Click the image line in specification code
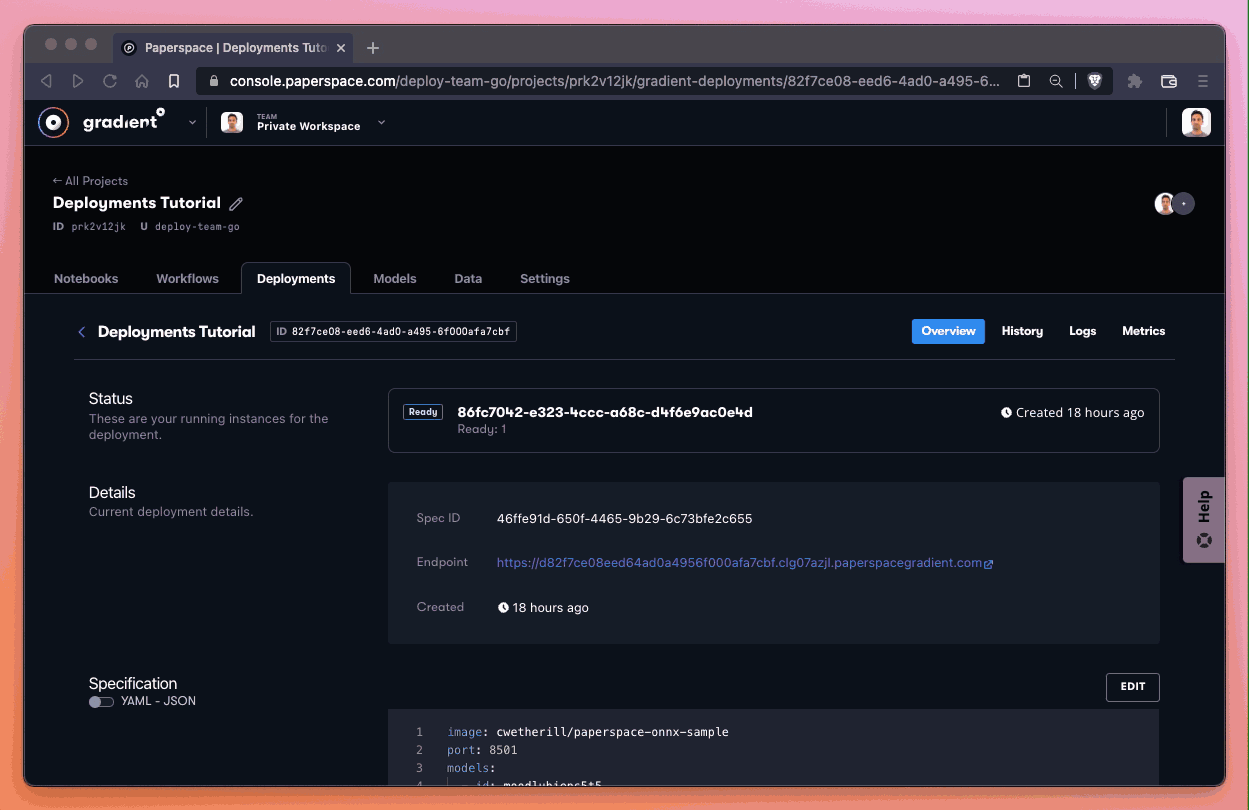 (588, 732)
